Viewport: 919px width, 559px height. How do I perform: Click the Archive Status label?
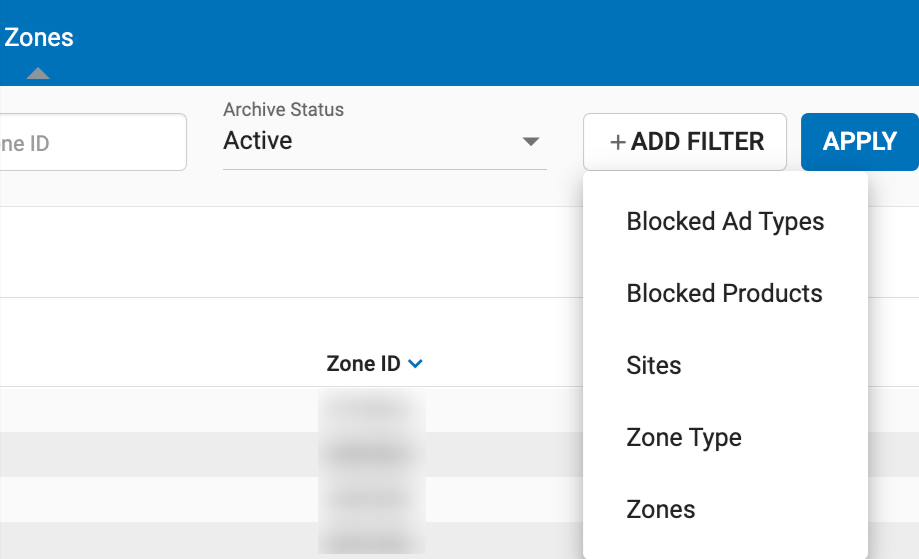click(x=283, y=110)
